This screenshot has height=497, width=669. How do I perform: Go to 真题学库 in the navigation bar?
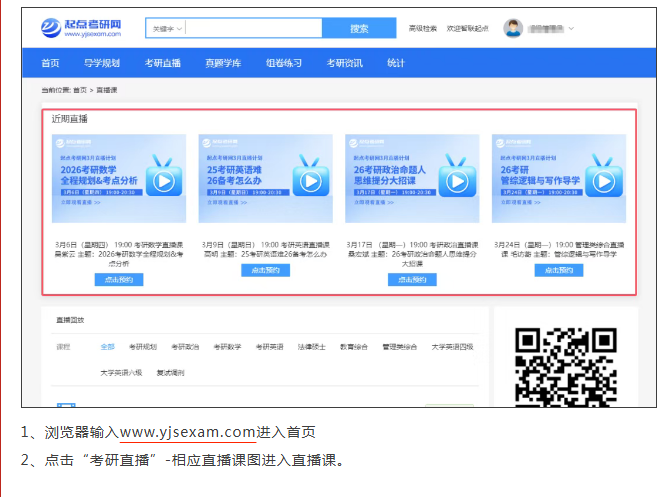223,63
